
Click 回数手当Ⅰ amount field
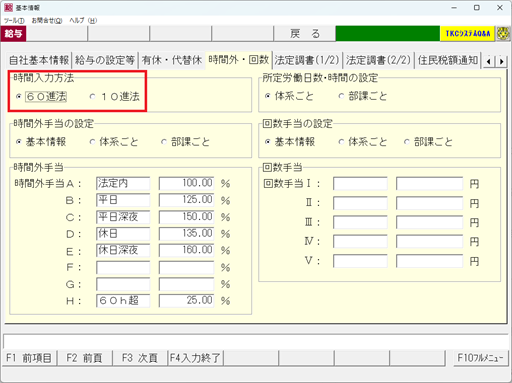click(430, 184)
